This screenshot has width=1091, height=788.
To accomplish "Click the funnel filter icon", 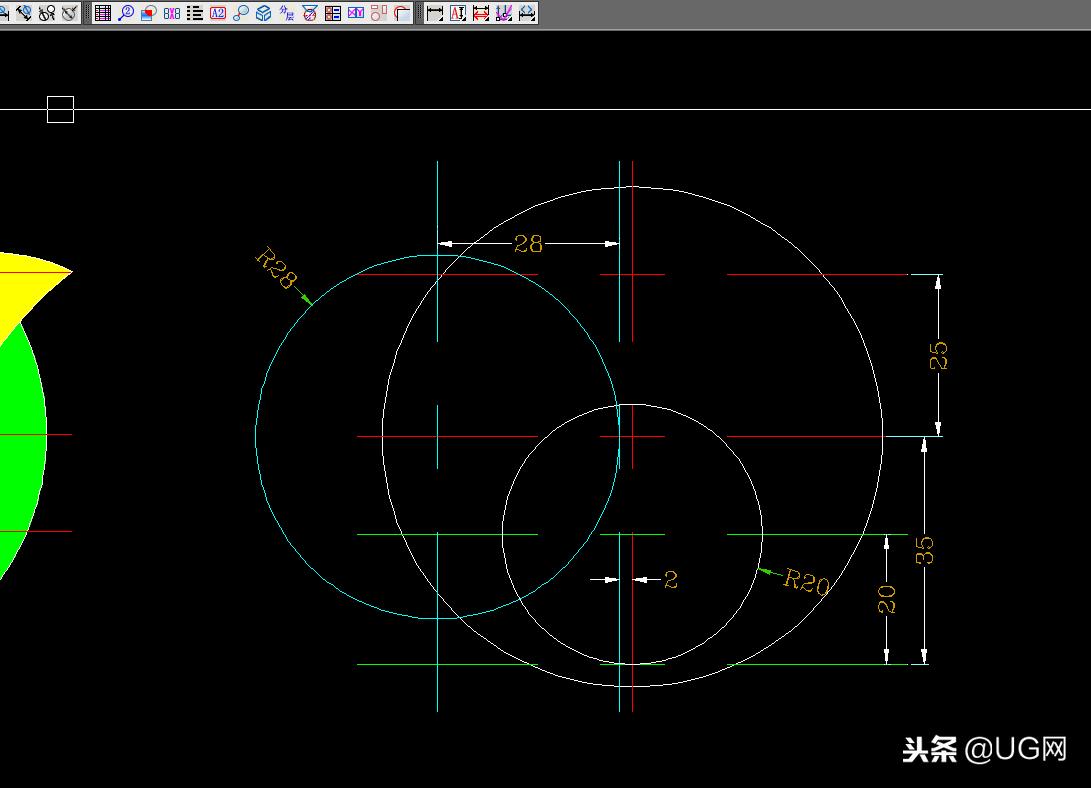I will 310,13.
